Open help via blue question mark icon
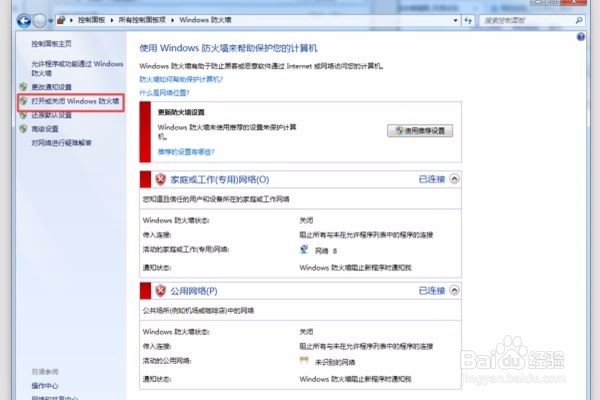600x400 pixels. click(580, 37)
